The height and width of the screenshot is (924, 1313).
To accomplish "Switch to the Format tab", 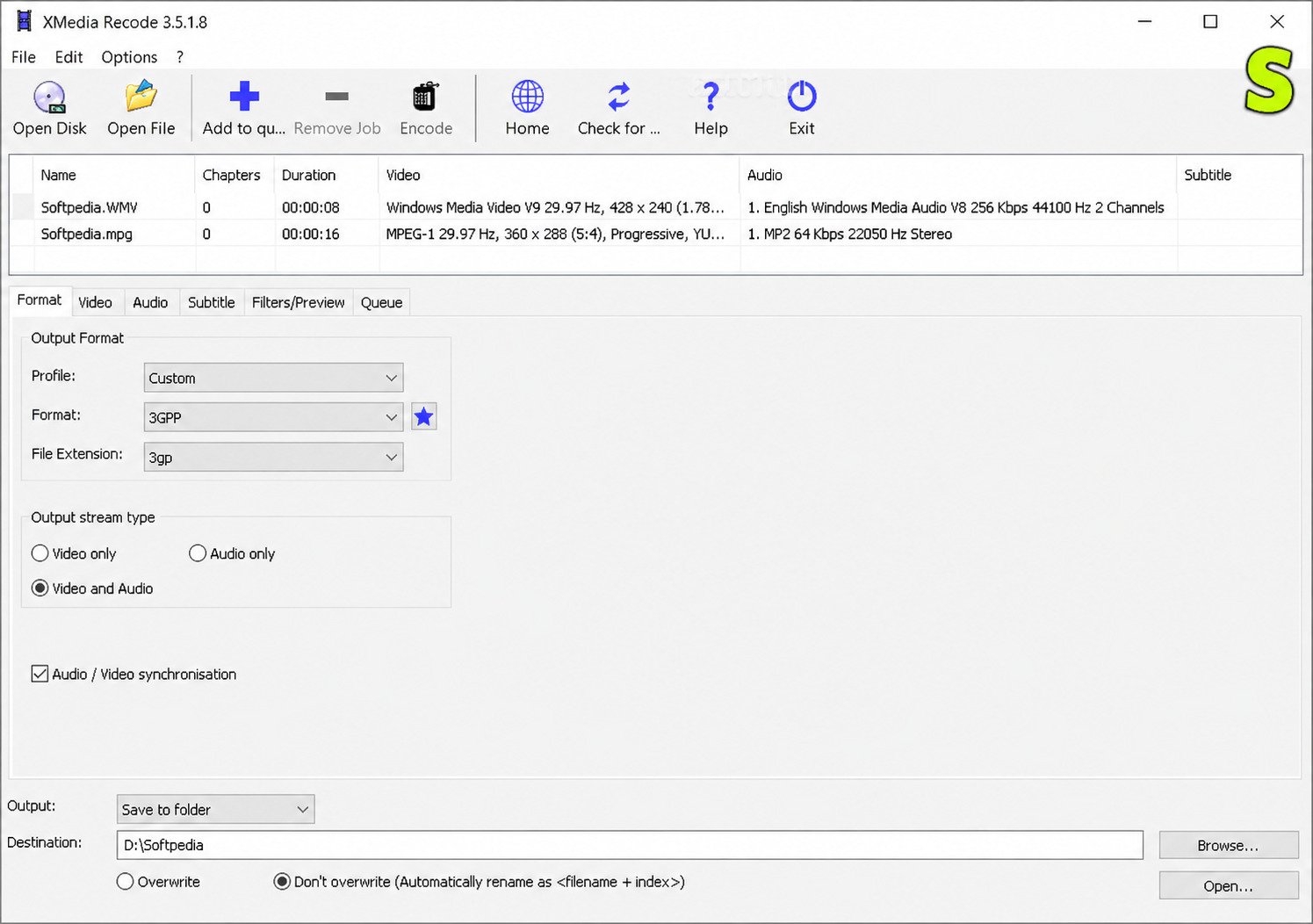I will tap(40, 300).
